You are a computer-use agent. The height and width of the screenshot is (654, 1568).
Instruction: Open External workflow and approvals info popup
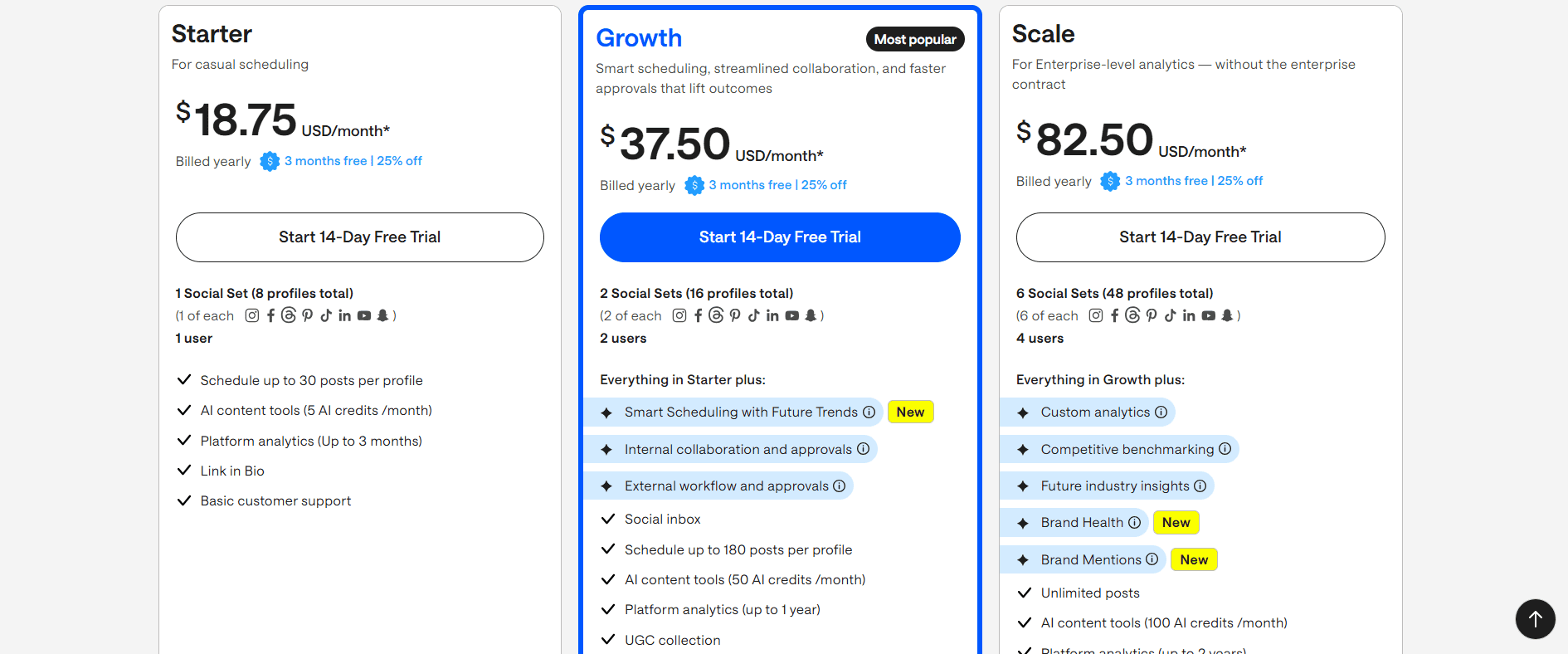coord(840,486)
